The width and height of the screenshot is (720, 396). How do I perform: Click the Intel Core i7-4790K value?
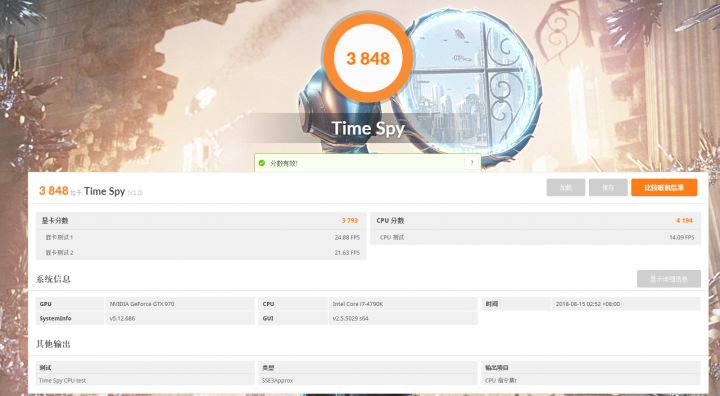(x=357, y=304)
